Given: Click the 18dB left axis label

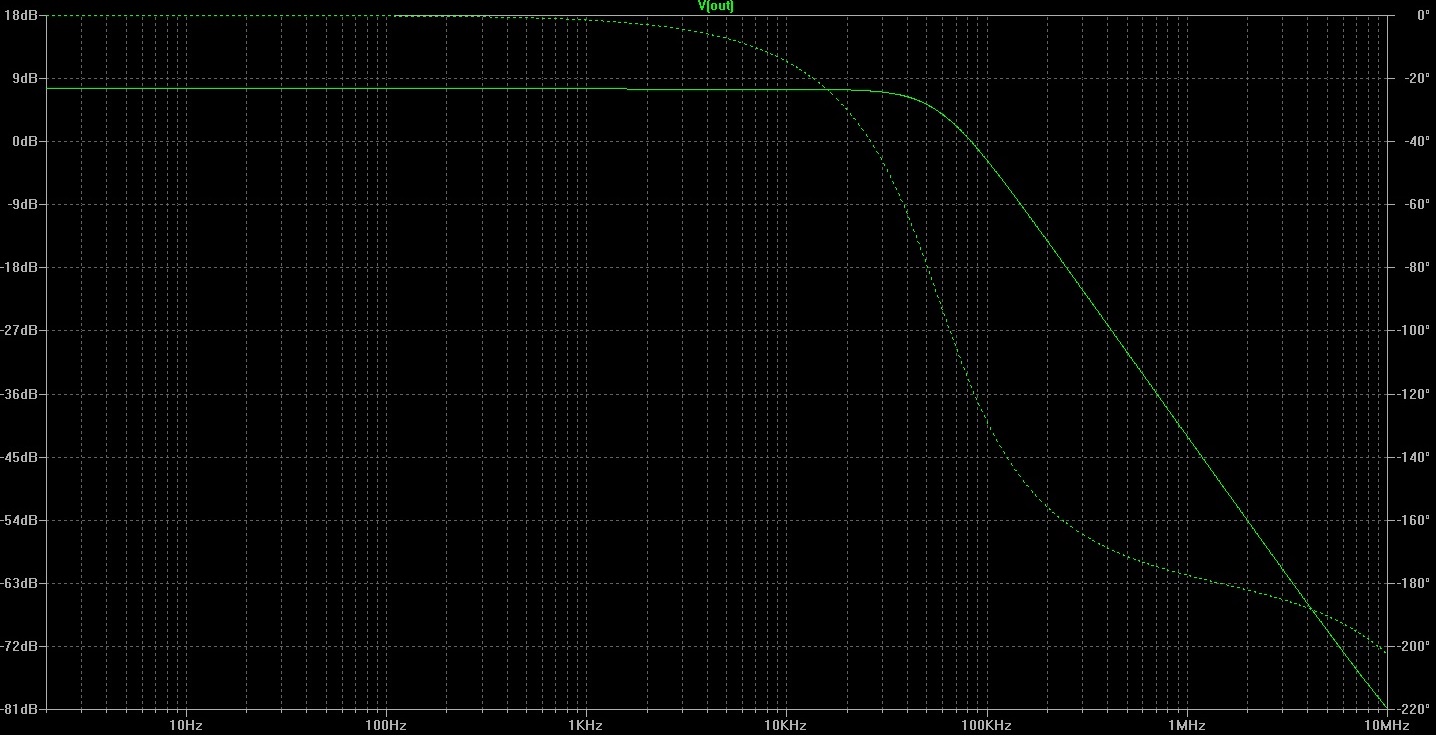Looking at the screenshot, I should pyautogui.click(x=23, y=15).
